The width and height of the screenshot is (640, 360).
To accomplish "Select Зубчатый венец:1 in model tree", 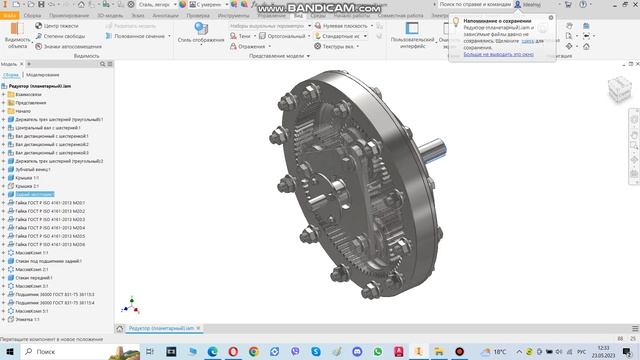I will [33, 169].
